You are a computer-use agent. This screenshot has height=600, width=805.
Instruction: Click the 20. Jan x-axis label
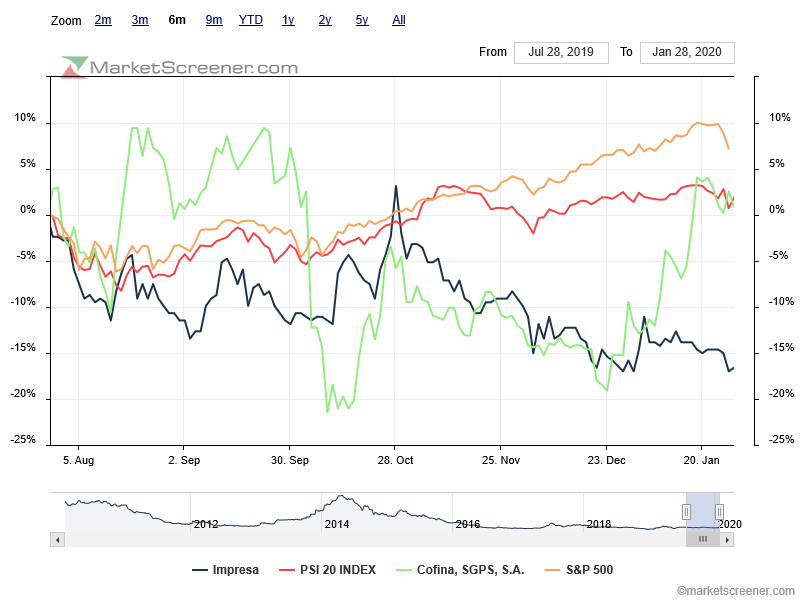[x=701, y=460]
